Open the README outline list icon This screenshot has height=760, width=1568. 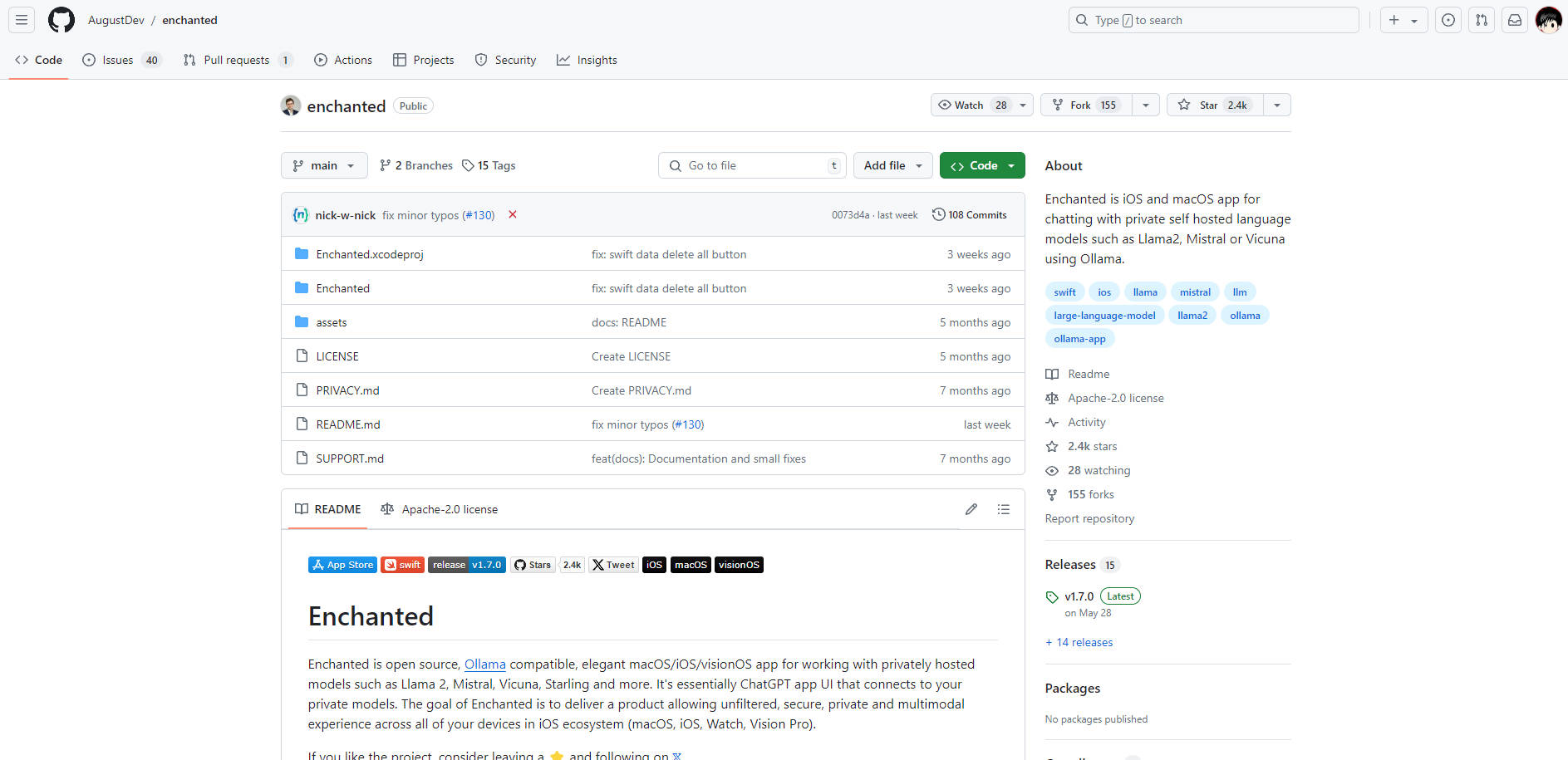(x=1004, y=509)
